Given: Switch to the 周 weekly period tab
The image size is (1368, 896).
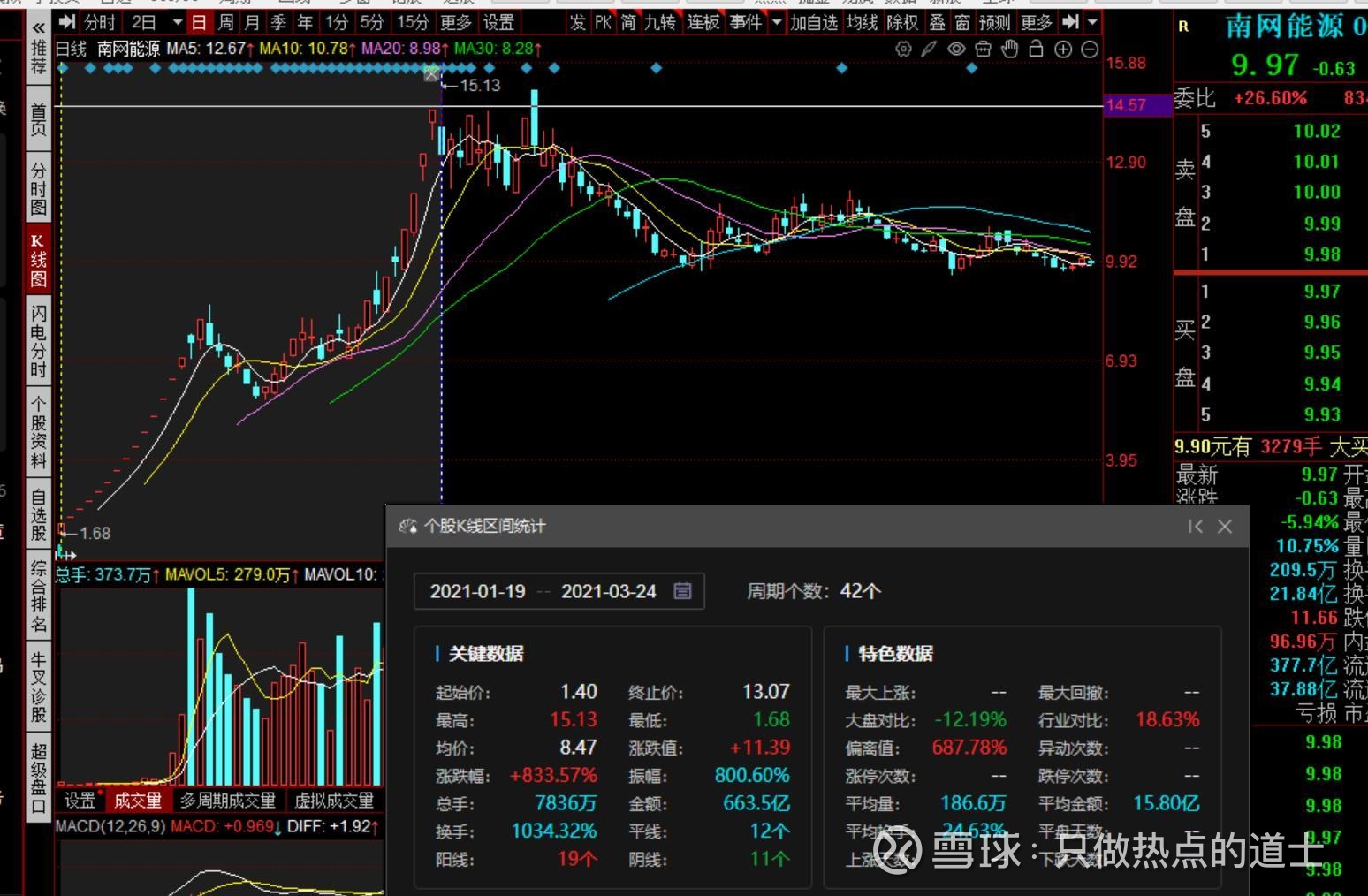Looking at the screenshot, I should [226, 22].
